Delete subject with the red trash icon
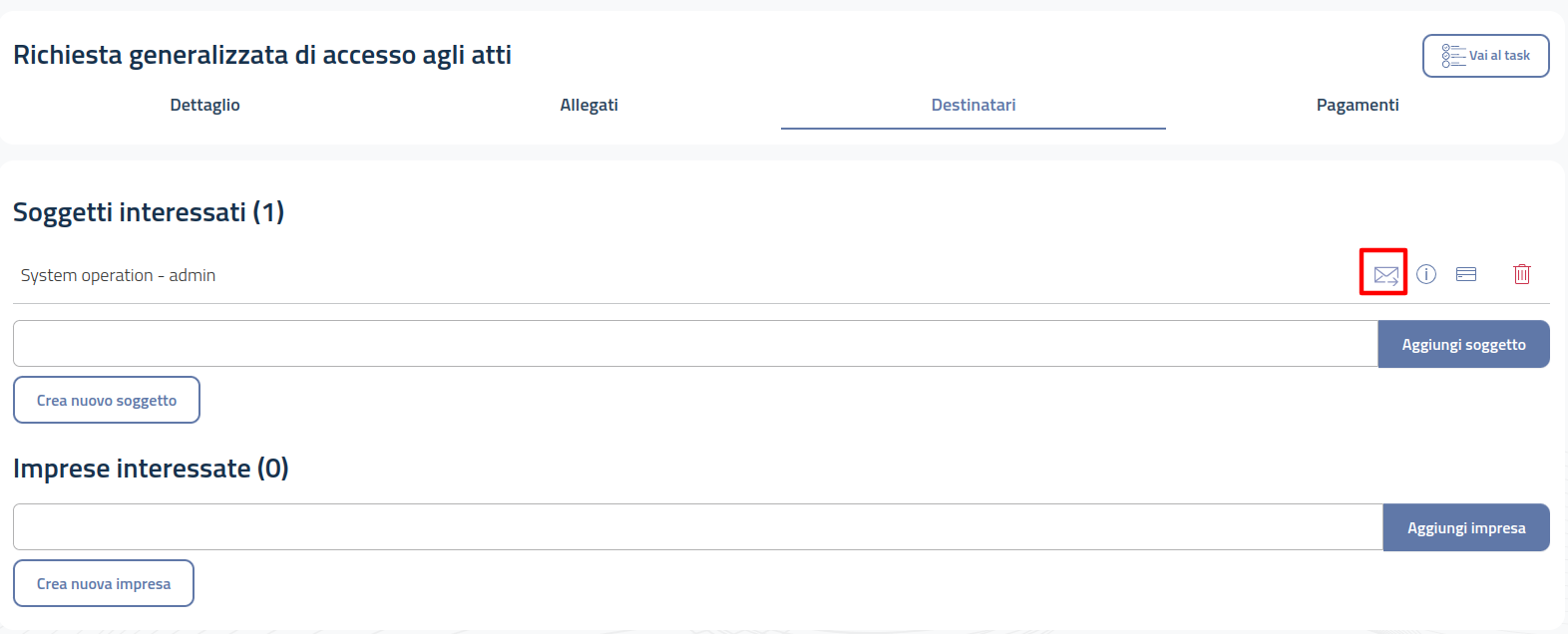 [1522, 274]
